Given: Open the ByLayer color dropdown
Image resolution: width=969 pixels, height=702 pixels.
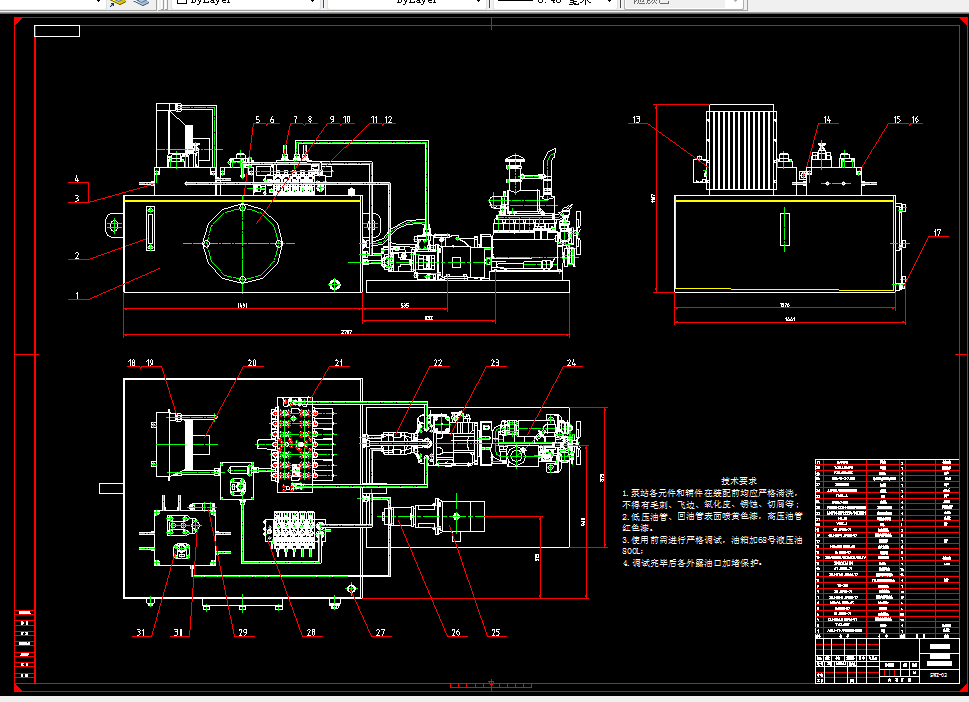Looking at the screenshot, I should [245, 3].
